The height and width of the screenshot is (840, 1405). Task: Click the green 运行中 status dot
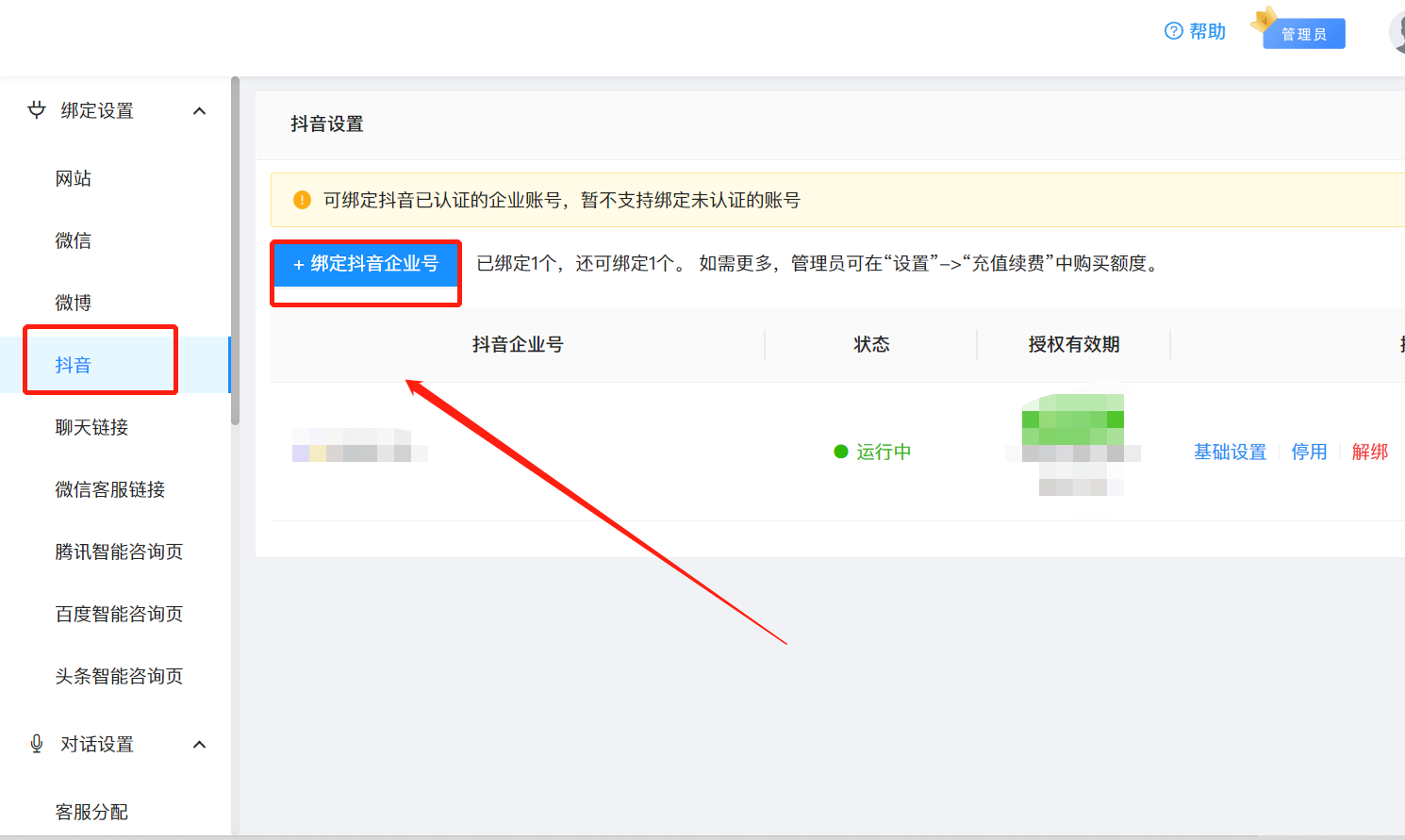tap(841, 452)
